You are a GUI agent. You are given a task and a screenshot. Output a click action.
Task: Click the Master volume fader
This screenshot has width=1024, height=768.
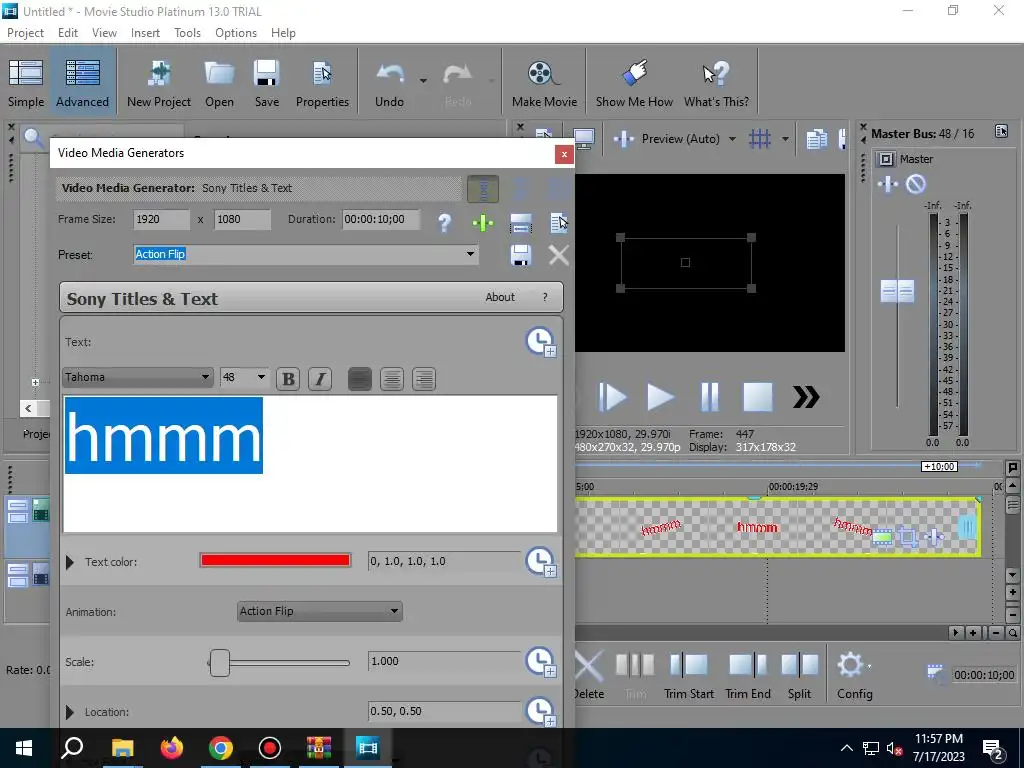[897, 291]
